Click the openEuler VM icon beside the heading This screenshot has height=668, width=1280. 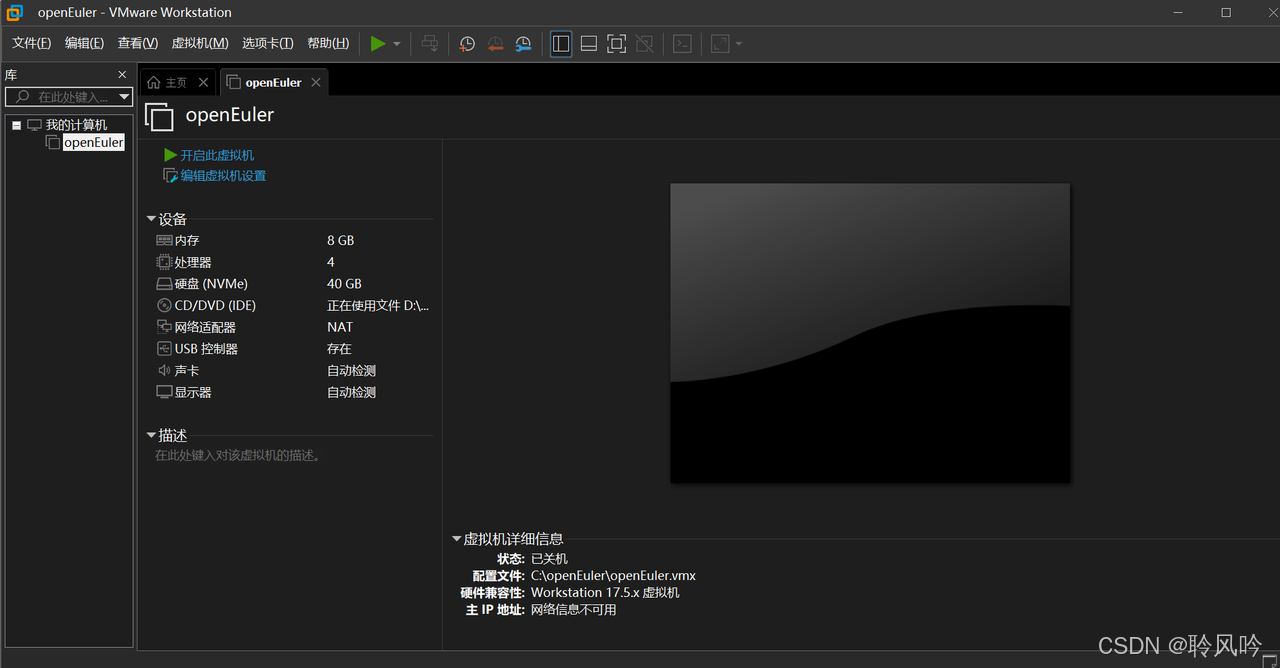tap(159, 117)
